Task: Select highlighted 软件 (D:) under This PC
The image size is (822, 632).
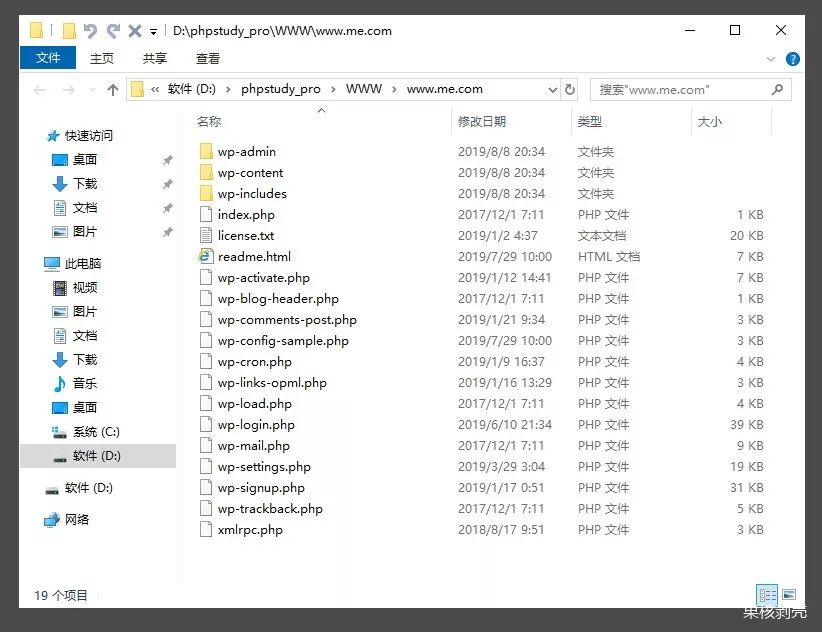Action: click(98, 456)
